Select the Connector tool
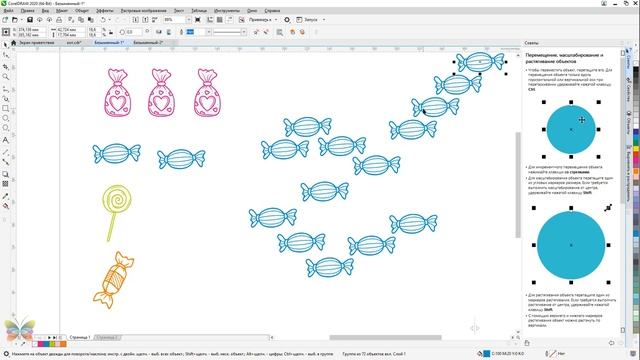 pos(5,162)
